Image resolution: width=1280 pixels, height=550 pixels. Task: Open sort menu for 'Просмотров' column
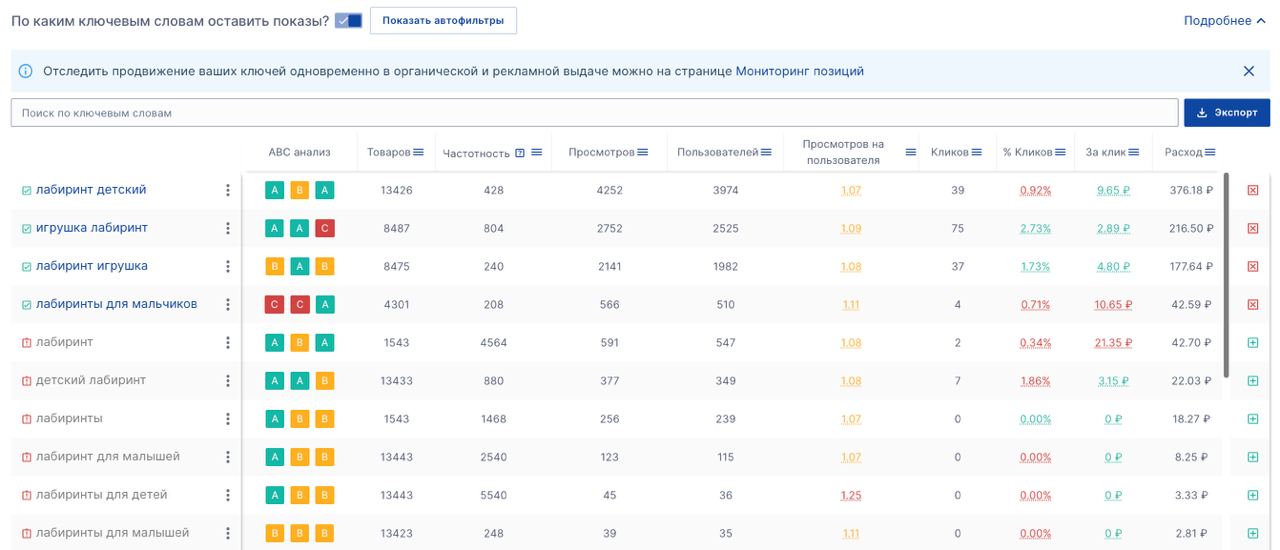point(643,152)
